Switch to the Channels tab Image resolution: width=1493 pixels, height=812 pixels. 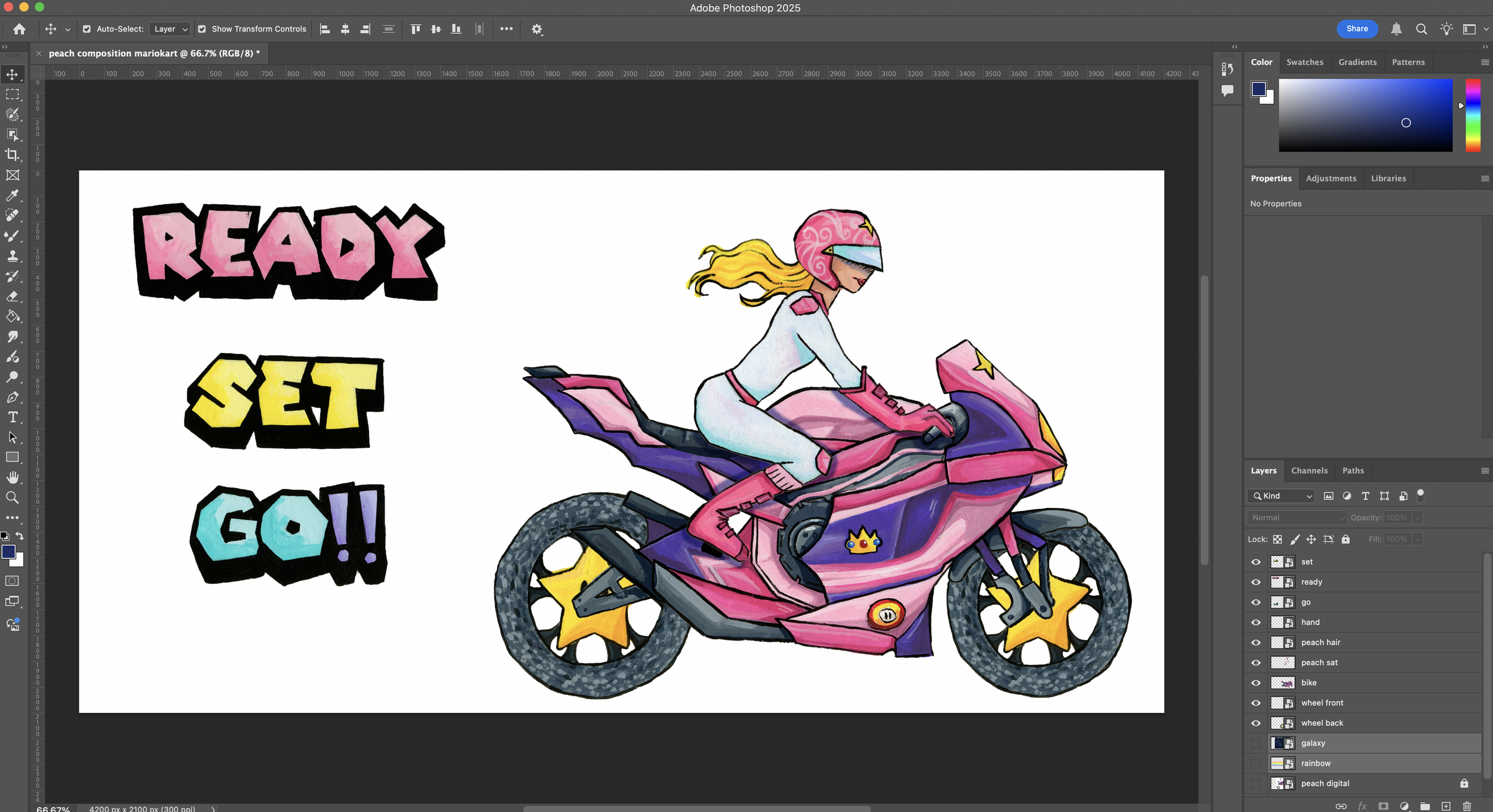pos(1309,470)
